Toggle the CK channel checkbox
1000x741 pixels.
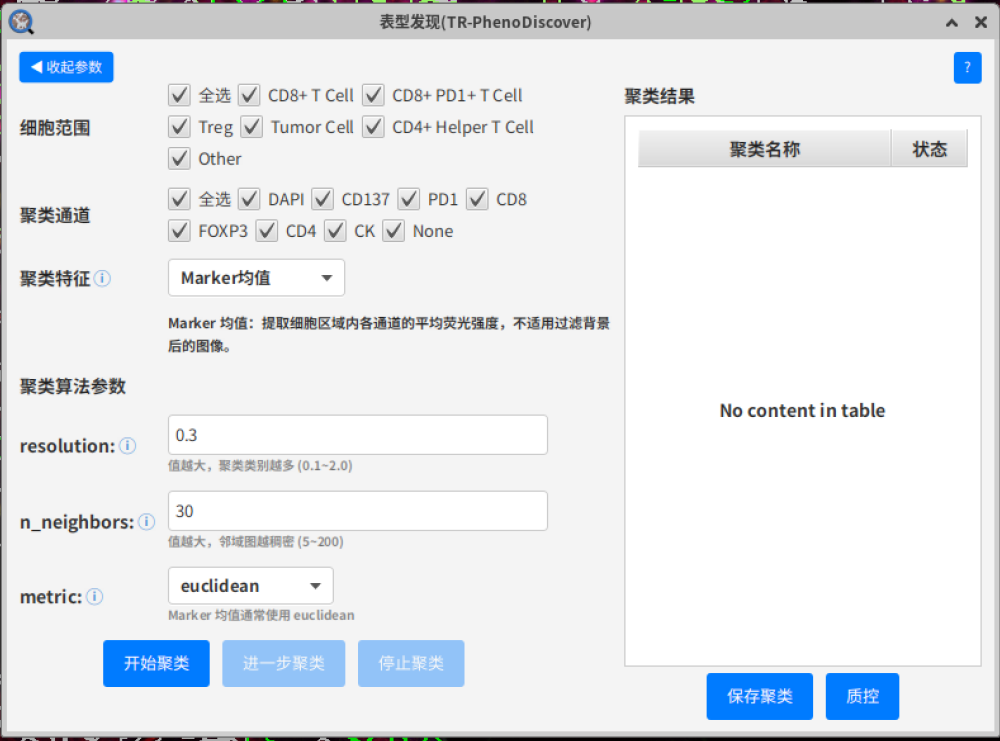point(335,231)
